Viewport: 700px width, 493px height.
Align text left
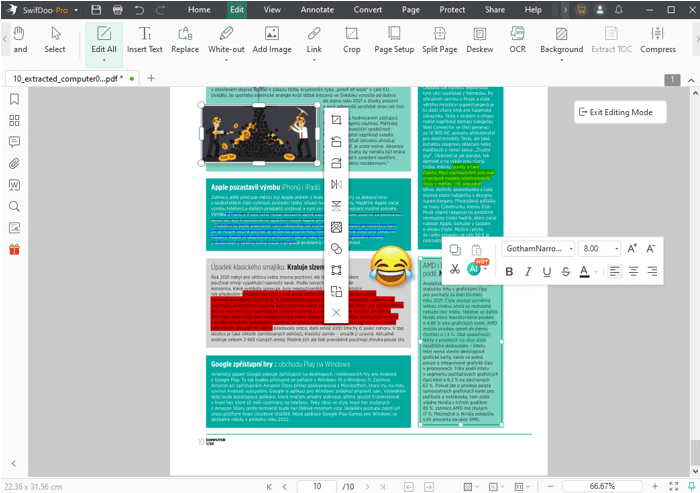pos(615,271)
